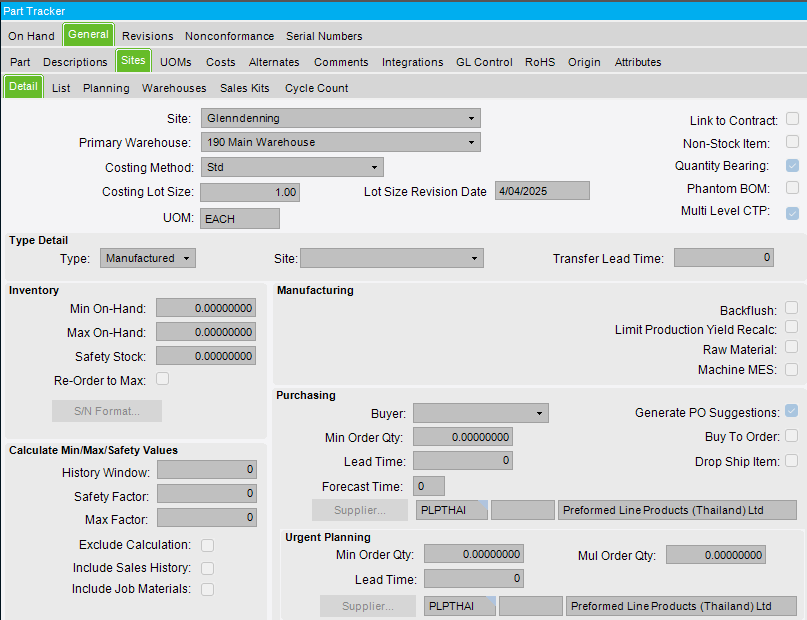The width and height of the screenshot is (807, 620).
Task: Switch to the Part sub-tab
Action: pos(20,62)
